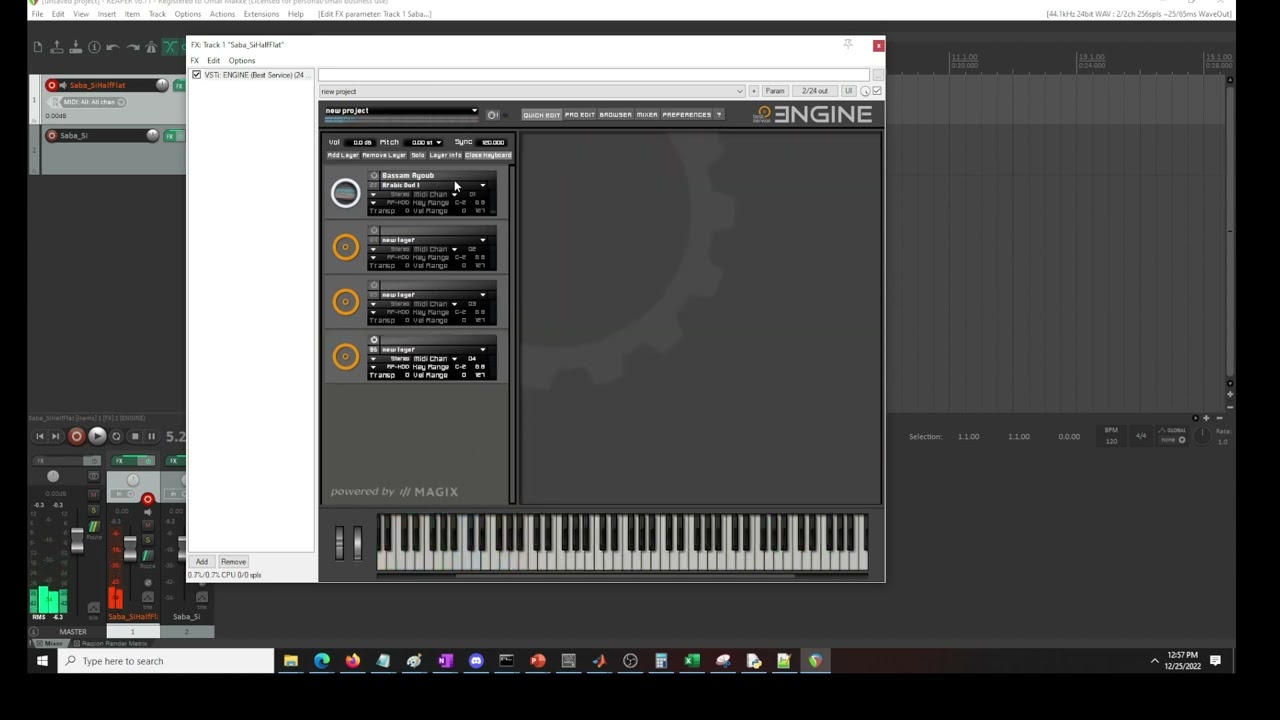Open the Edit menu in the FX window

coord(213,61)
